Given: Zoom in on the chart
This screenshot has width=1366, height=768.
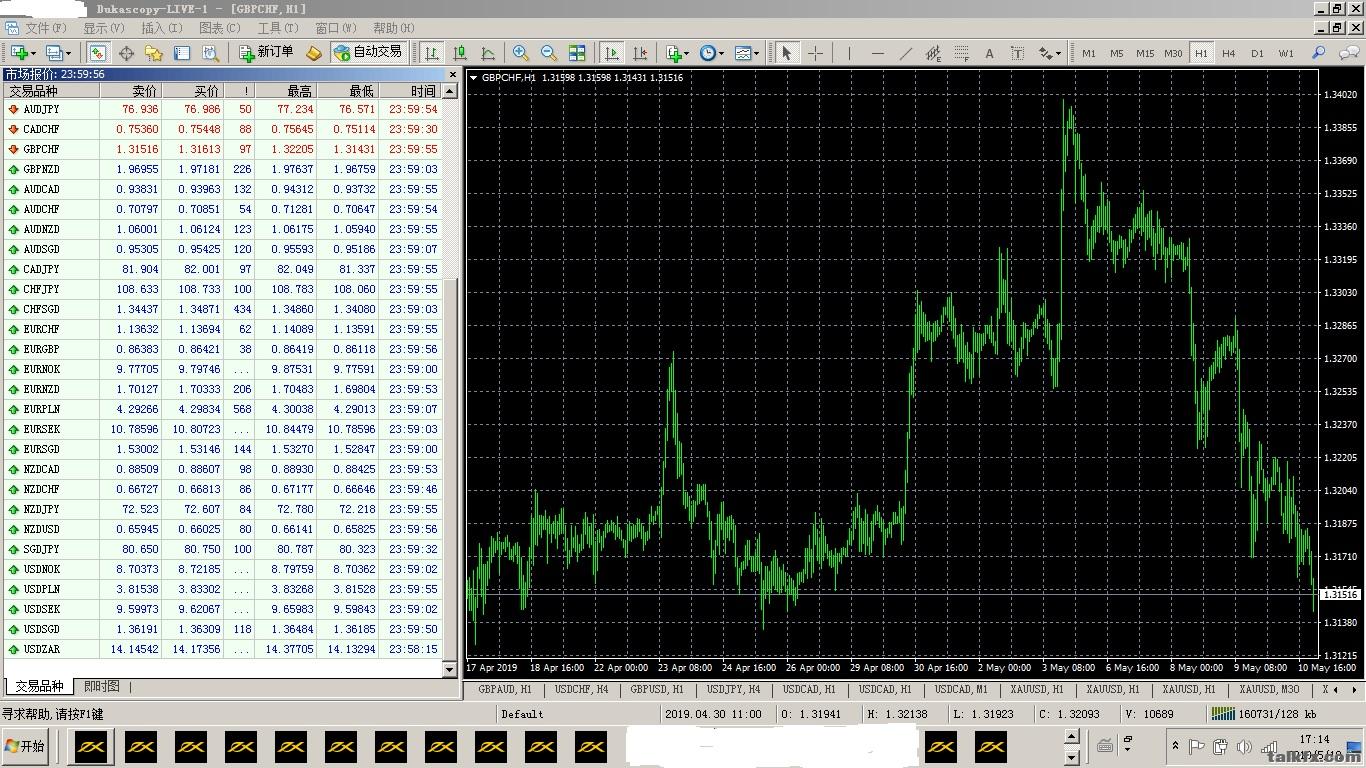Looking at the screenshot, I should coord(521,53).
